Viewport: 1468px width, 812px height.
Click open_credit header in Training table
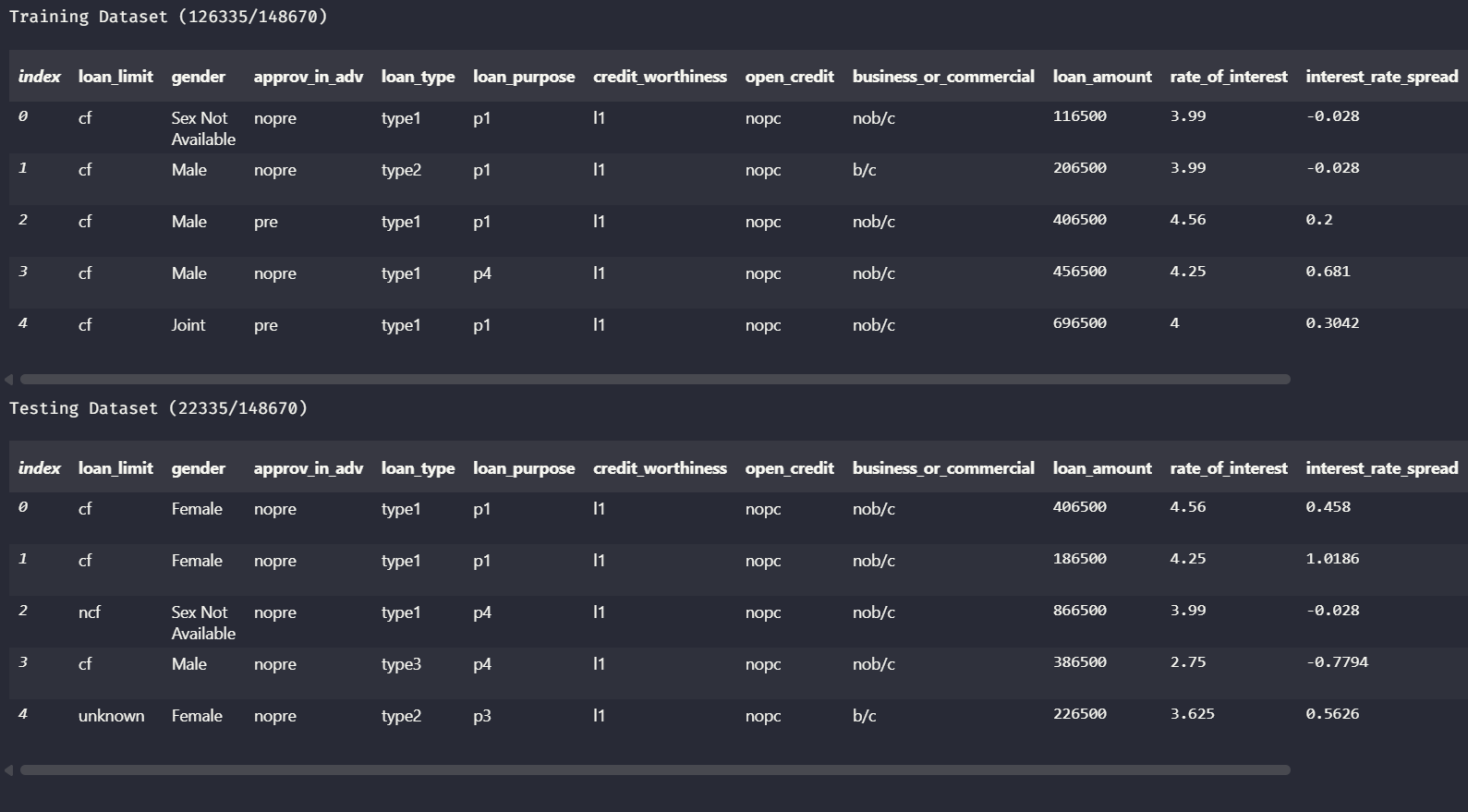(790, 77)
